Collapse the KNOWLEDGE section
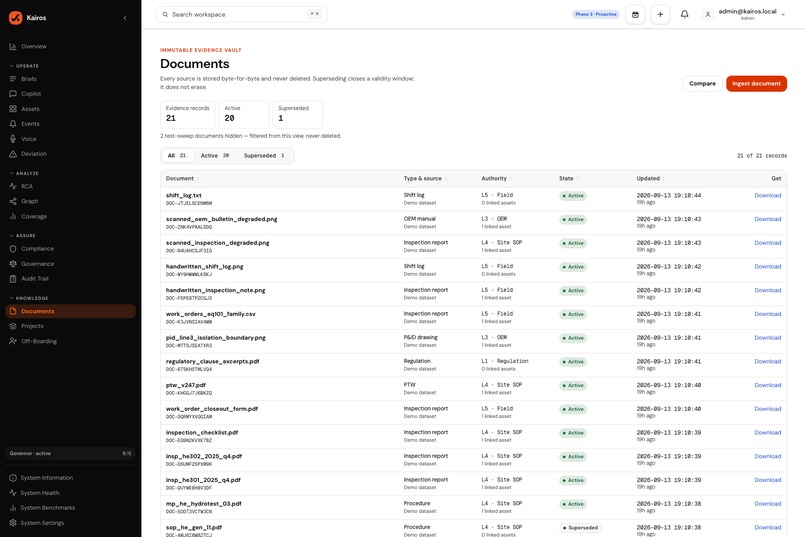This screenshot has width=806, height=537. click(x=29, y=298)
